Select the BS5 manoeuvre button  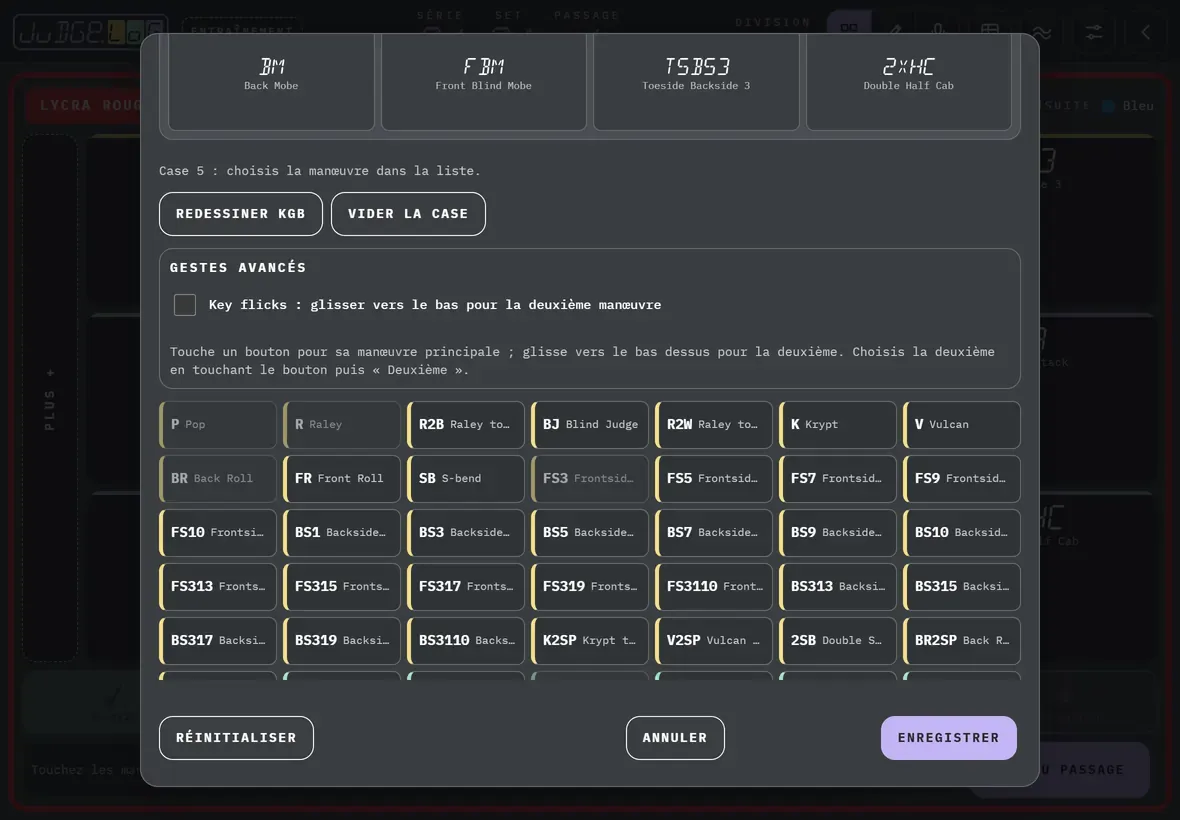coord(590,533)
